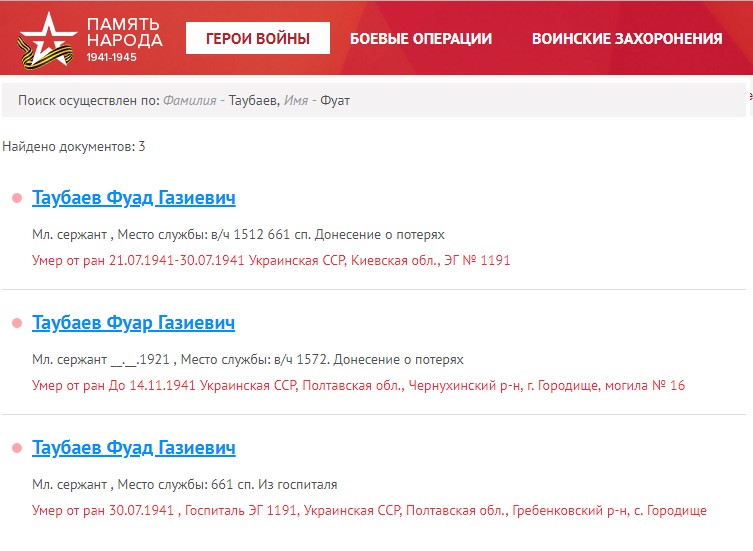Open Таубаев Фуад Газиевич record with в/ч 1512
The width and height of the screenshot is (753, 551).
[x=133, y=198]
